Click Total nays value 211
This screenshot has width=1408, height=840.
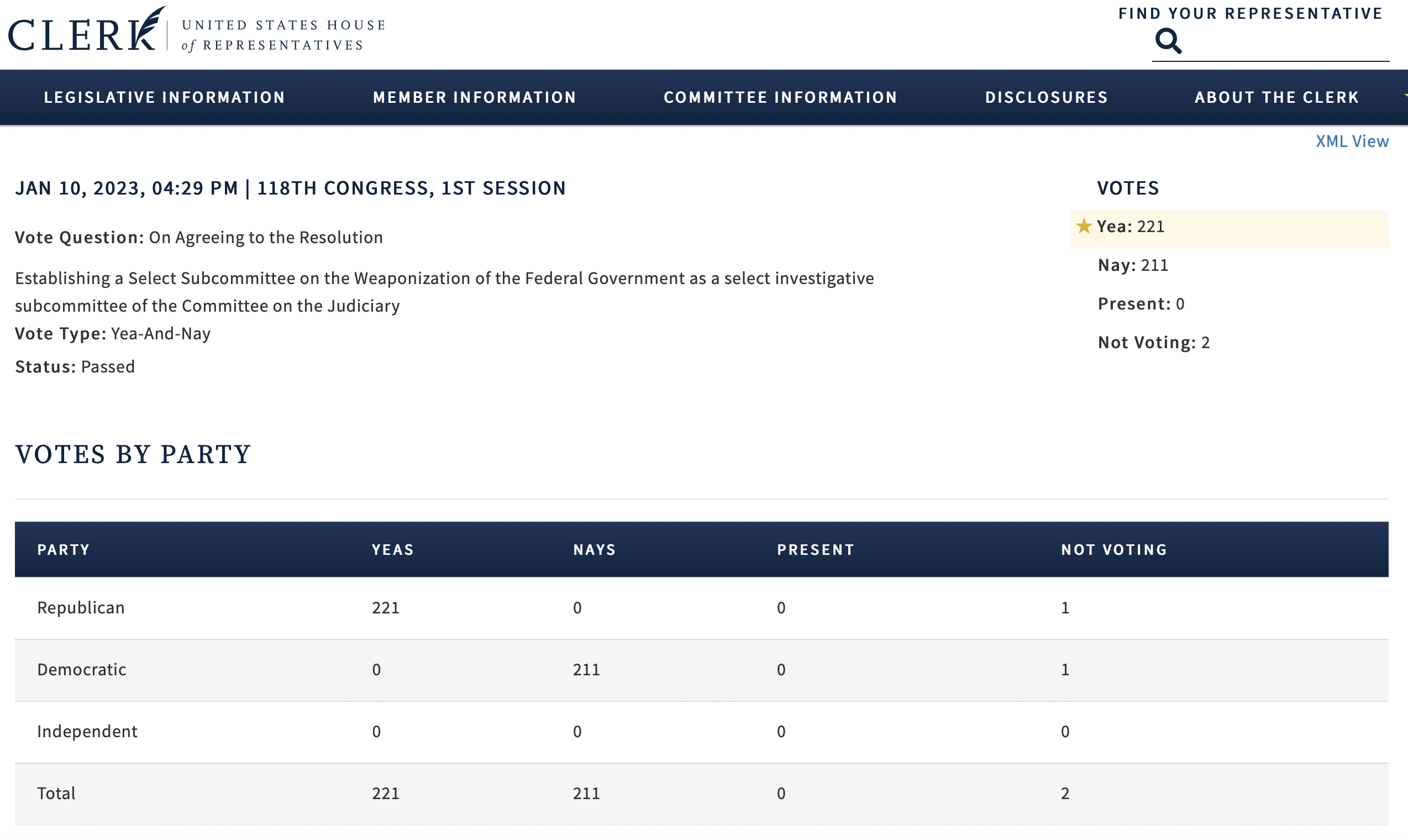(586, 793)
